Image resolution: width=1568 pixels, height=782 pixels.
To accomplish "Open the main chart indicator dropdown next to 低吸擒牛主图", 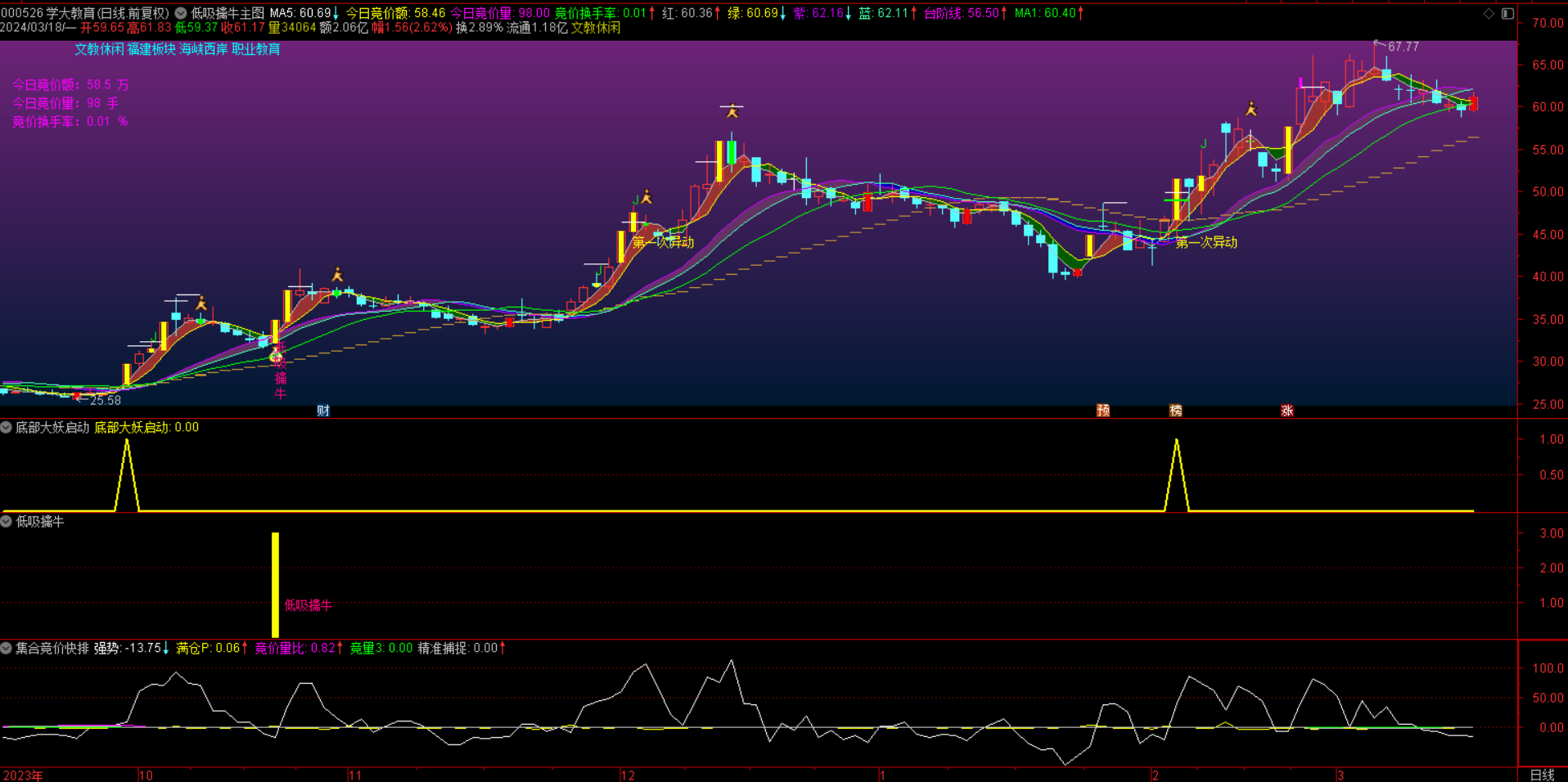I will pyautogui.click(x=181, y=13).
